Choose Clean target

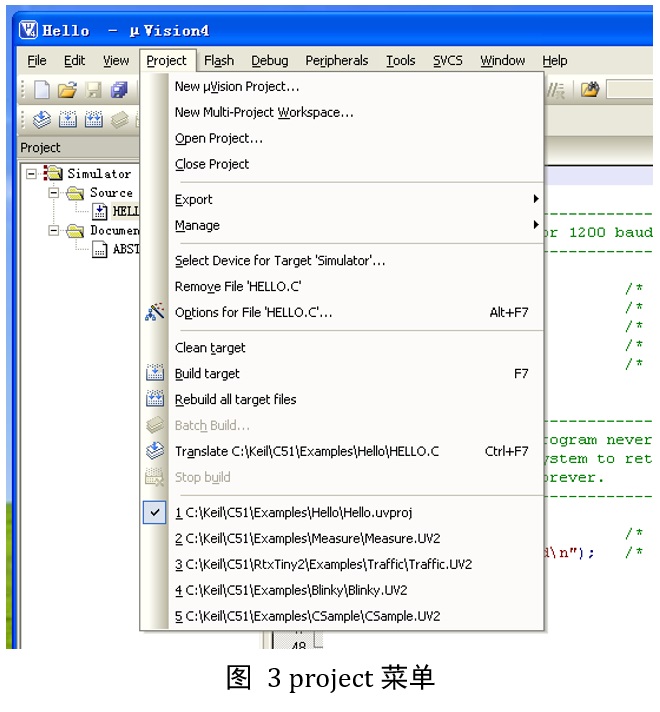(x=342, y=347)
